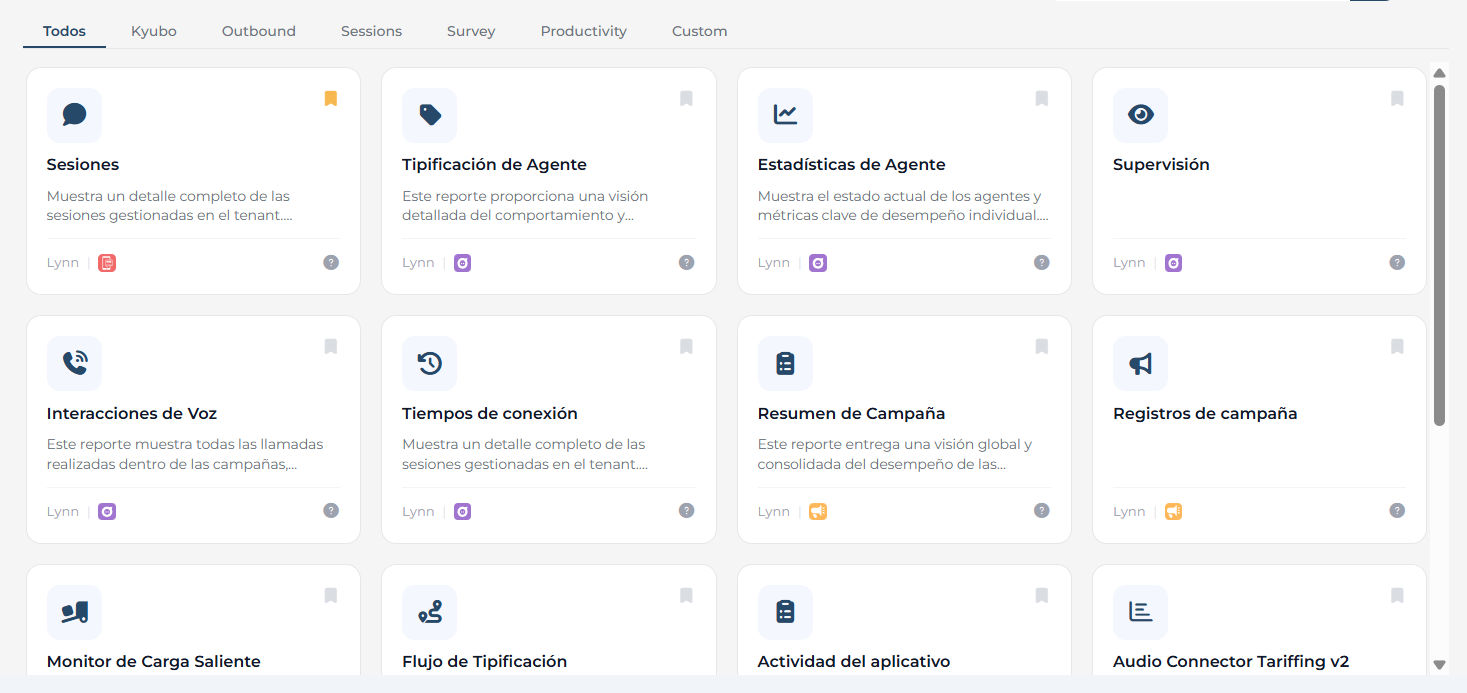Remove the bookmark from the Sesiones card

point(331,98)
